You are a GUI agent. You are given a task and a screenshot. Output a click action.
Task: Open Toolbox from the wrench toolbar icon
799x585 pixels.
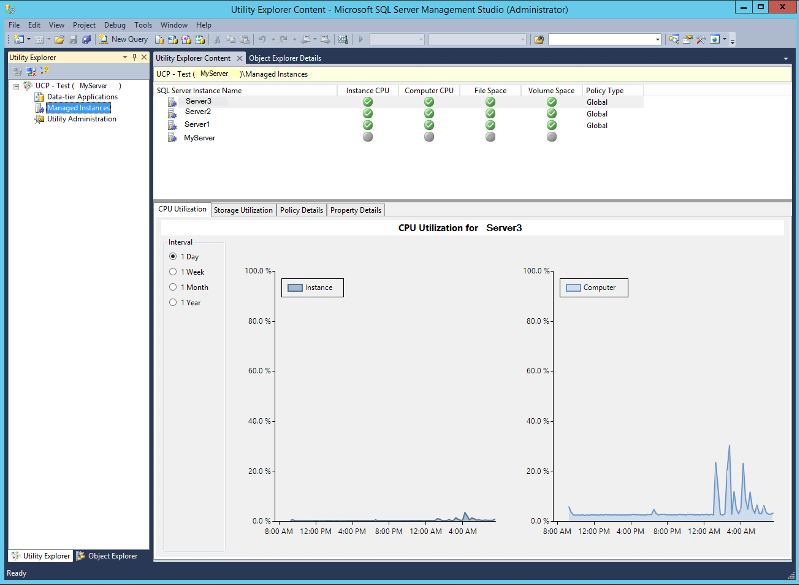[701, 39]
